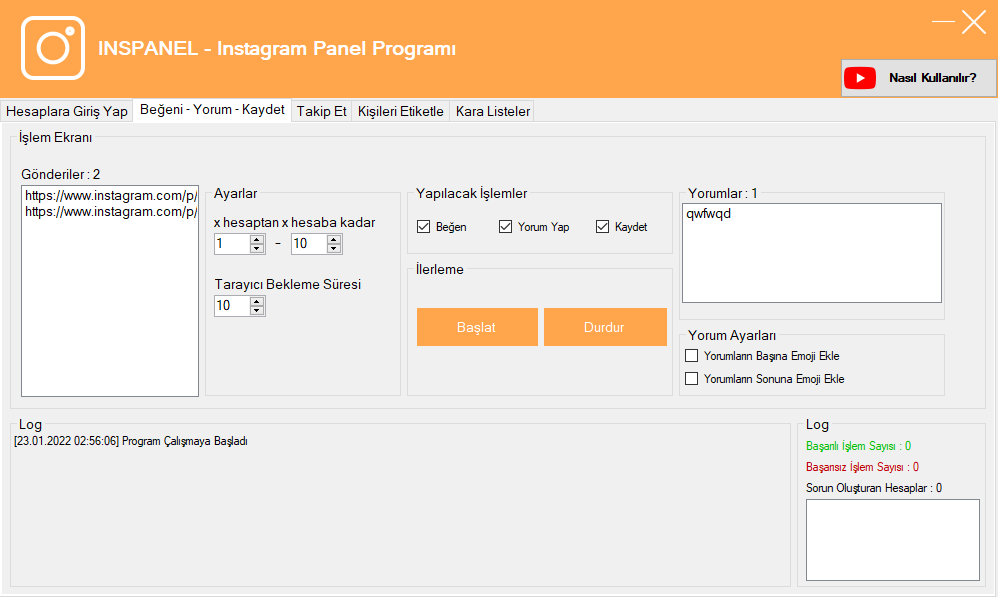
Task: Minimize the INSPANEL window
Action: [943, 22]
